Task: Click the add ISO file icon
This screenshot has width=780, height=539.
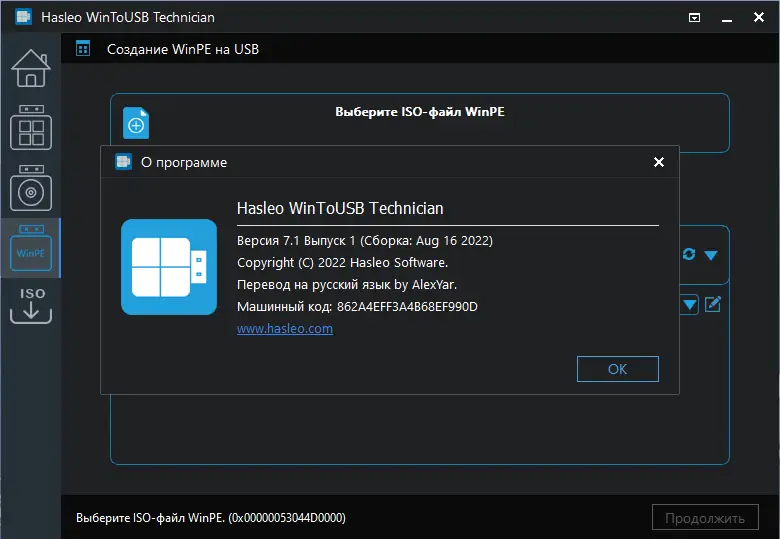Action: [136, 124]
